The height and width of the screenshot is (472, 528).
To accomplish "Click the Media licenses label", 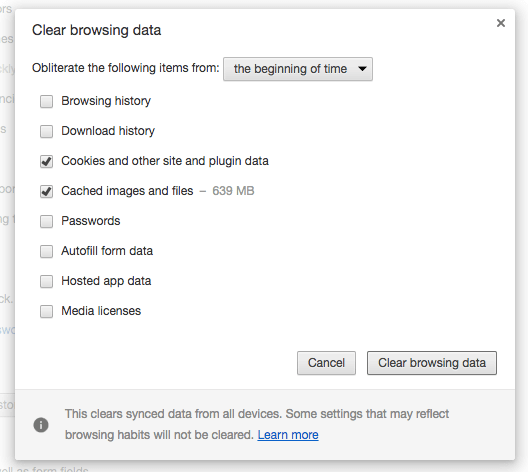I will (101, 311).
